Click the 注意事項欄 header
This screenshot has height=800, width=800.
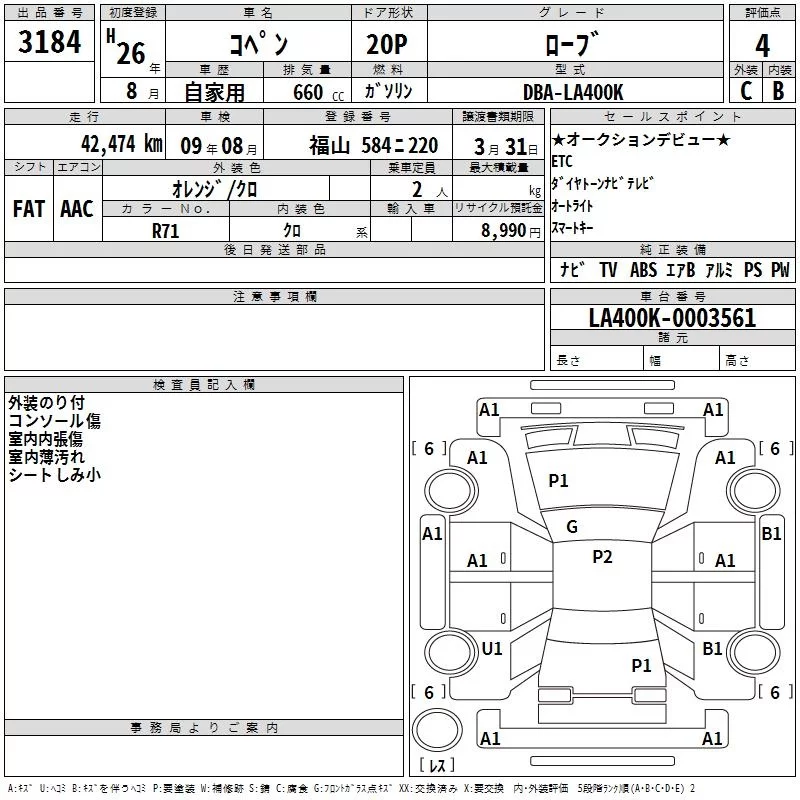pyautogui.click(x=274, y=296)
